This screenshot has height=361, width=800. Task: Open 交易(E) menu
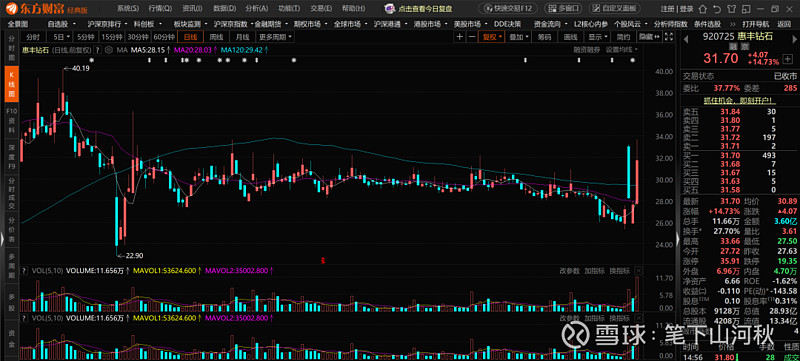(321, 9)
